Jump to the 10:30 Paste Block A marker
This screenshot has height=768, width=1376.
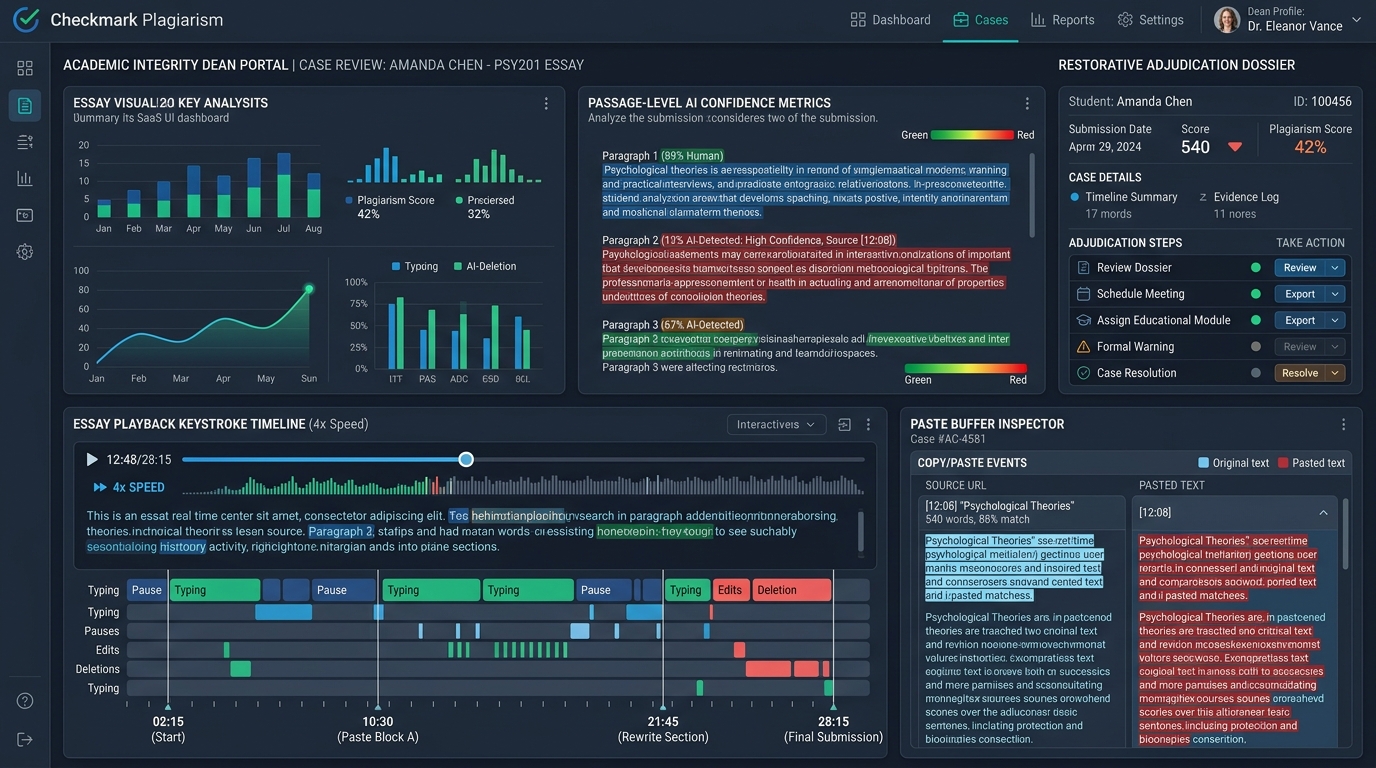tap(378, 729)
